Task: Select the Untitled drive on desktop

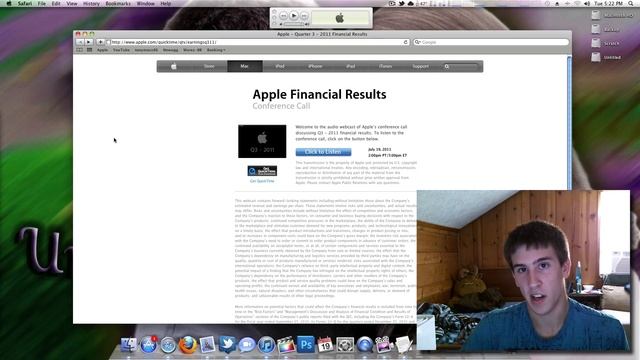Action: [x=607, y=57]
